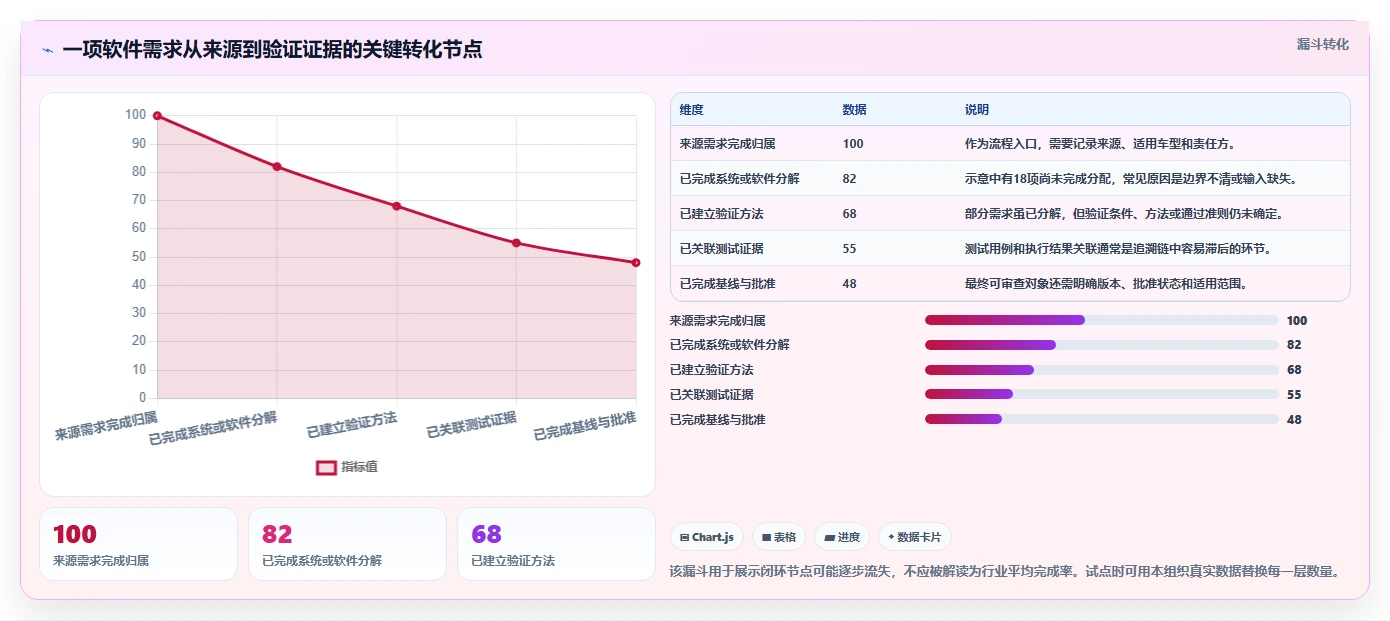Screen dimensions: 1390x621
Task: Click the 来源需求完成归属 progress bar
Action: point(1102,320)
